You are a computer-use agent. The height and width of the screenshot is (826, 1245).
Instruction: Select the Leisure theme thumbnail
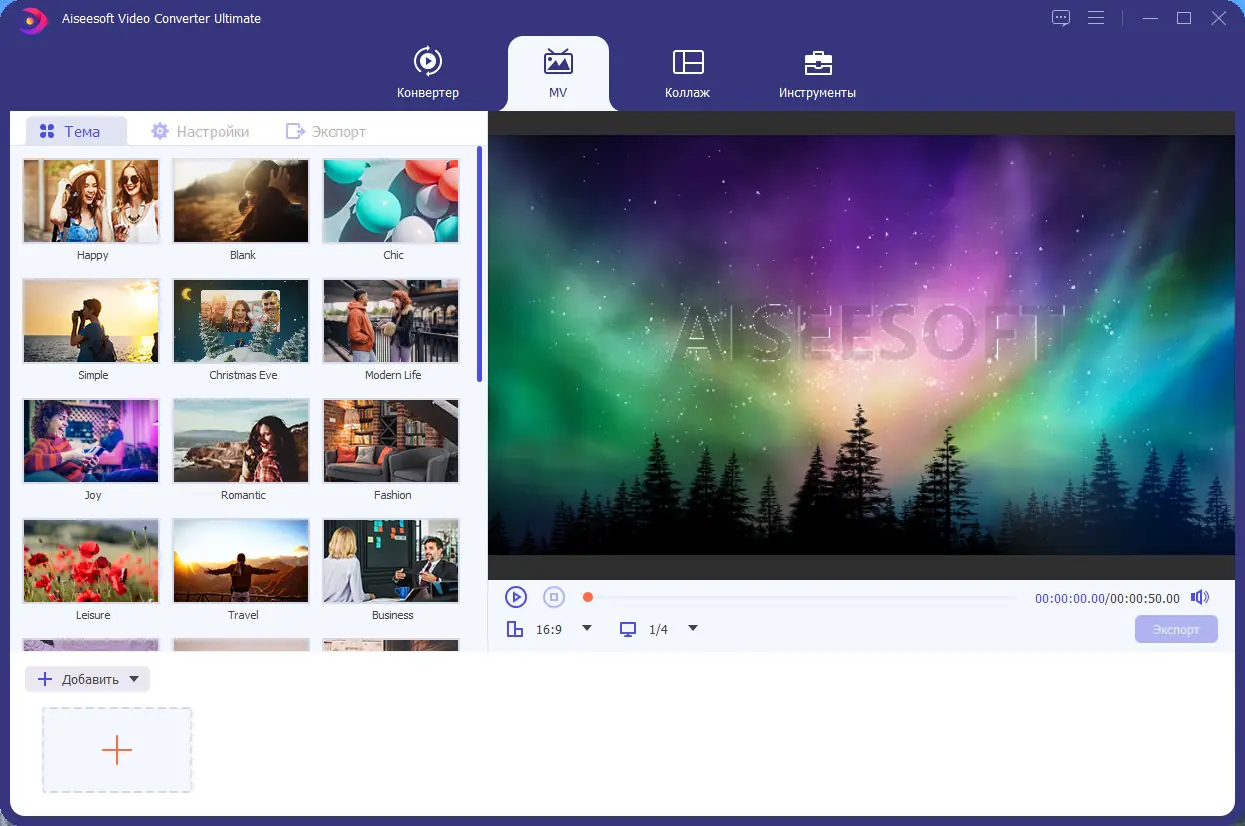point(91,561)
